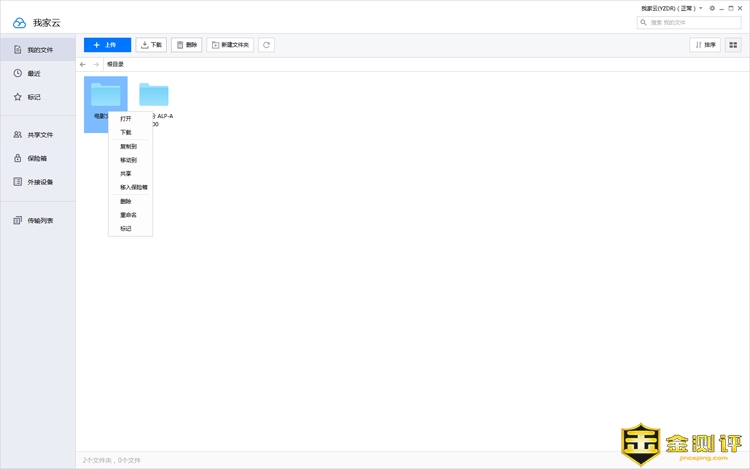750x469 pixels.
Task: Open the settings gear icon
Action: pyautogui.click(x=712, y=8)
